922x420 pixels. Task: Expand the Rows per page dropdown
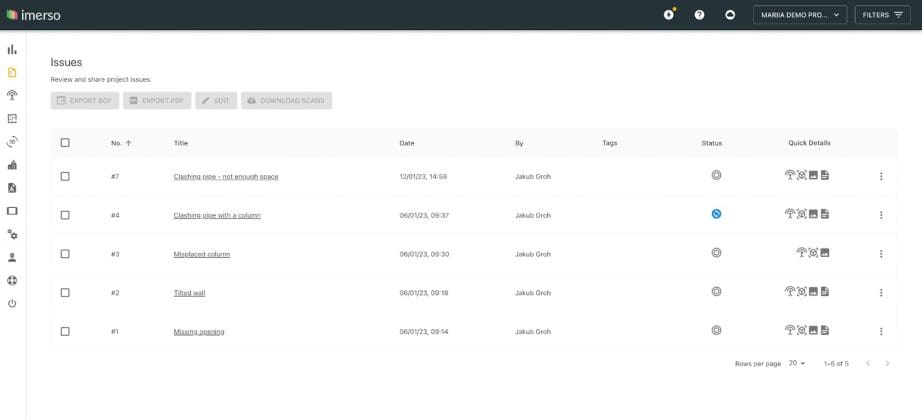tap(797, 363)
